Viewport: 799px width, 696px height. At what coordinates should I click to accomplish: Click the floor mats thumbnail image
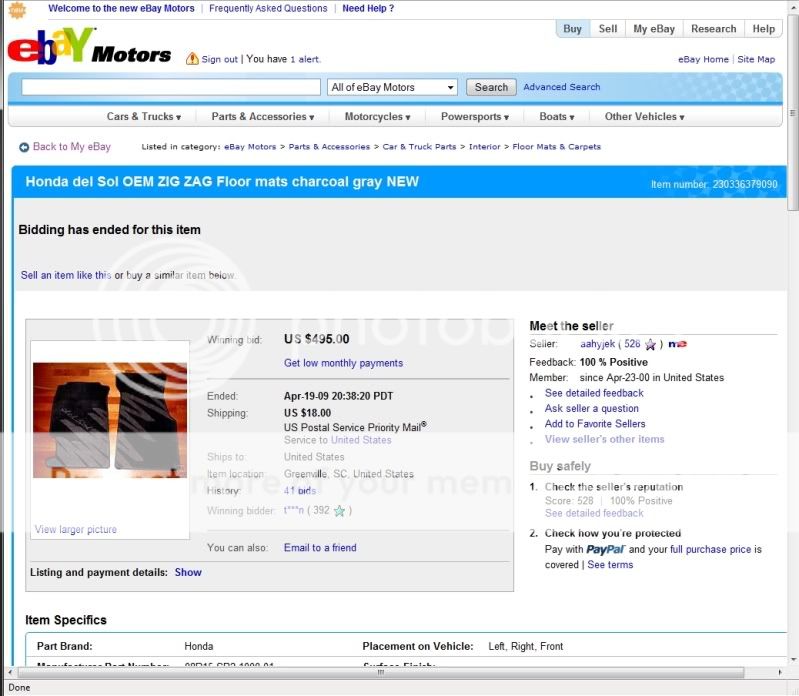110,420
